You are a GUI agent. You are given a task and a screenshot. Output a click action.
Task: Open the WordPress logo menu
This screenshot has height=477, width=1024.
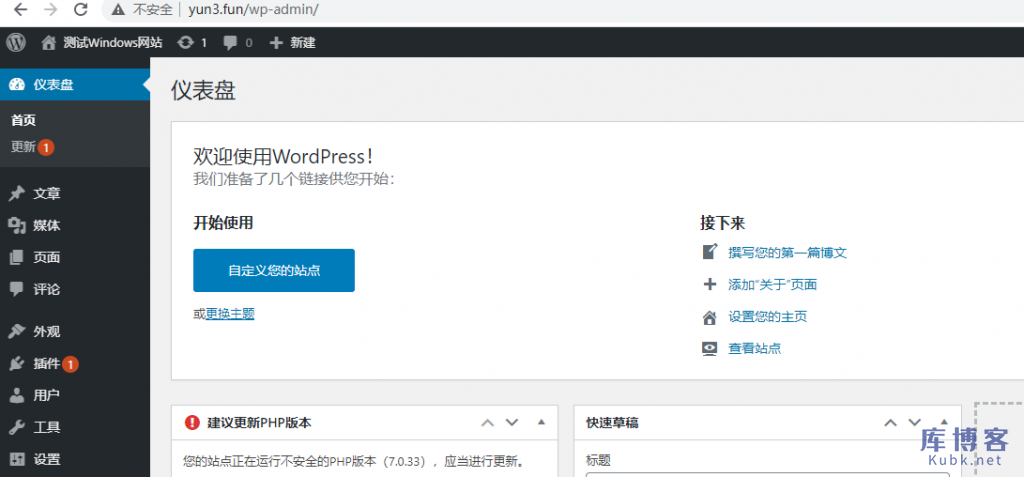click(16, 42)
